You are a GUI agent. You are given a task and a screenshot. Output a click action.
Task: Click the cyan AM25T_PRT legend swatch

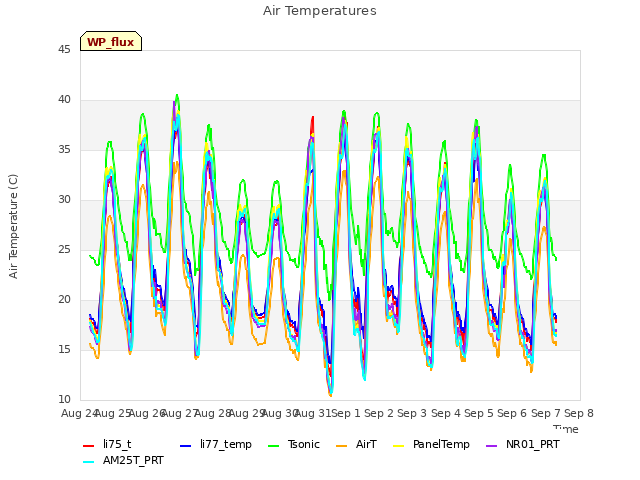89,462
